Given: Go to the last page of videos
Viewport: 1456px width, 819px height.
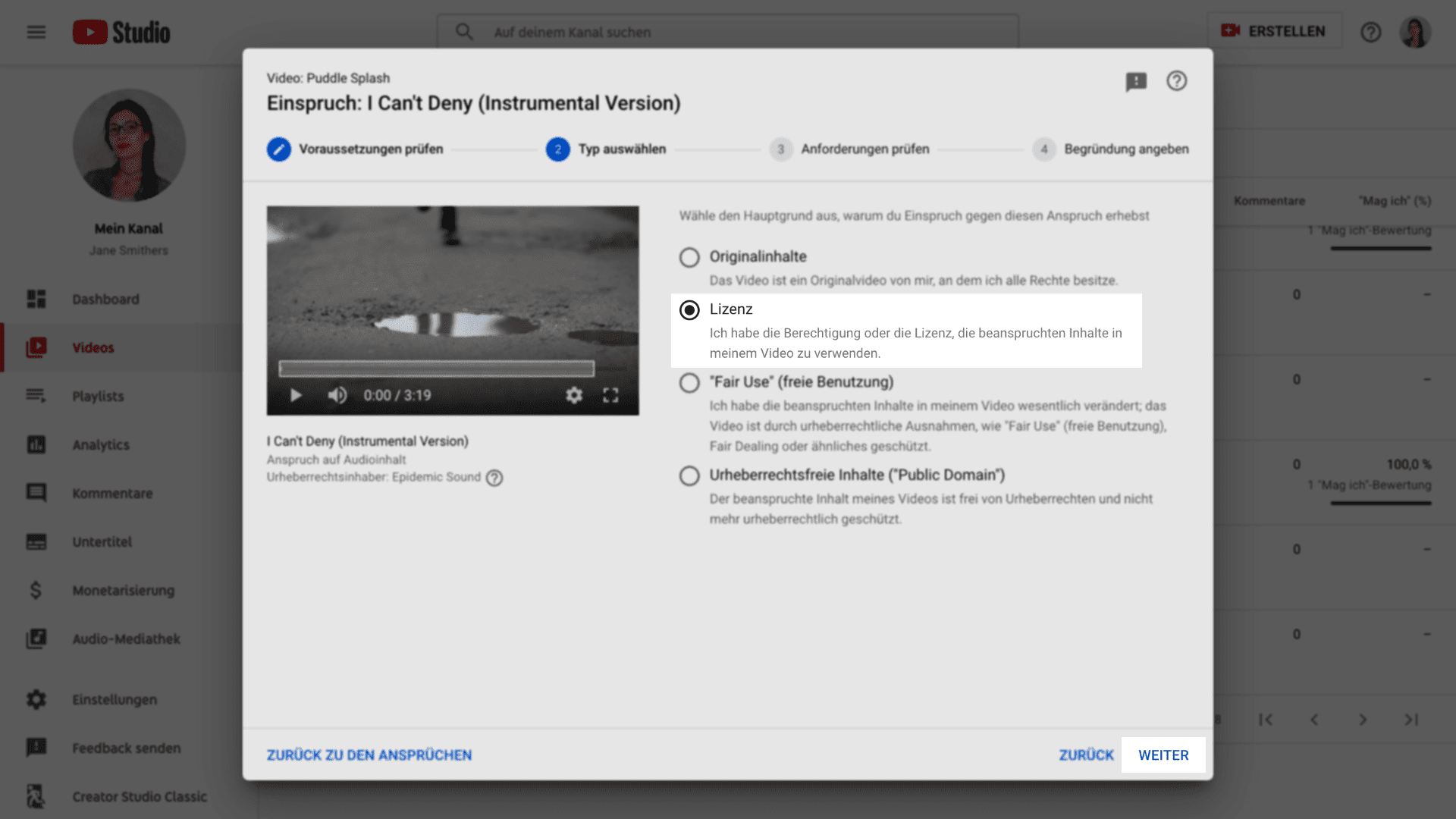Looking at the screenshot, I should point(1411,720).
